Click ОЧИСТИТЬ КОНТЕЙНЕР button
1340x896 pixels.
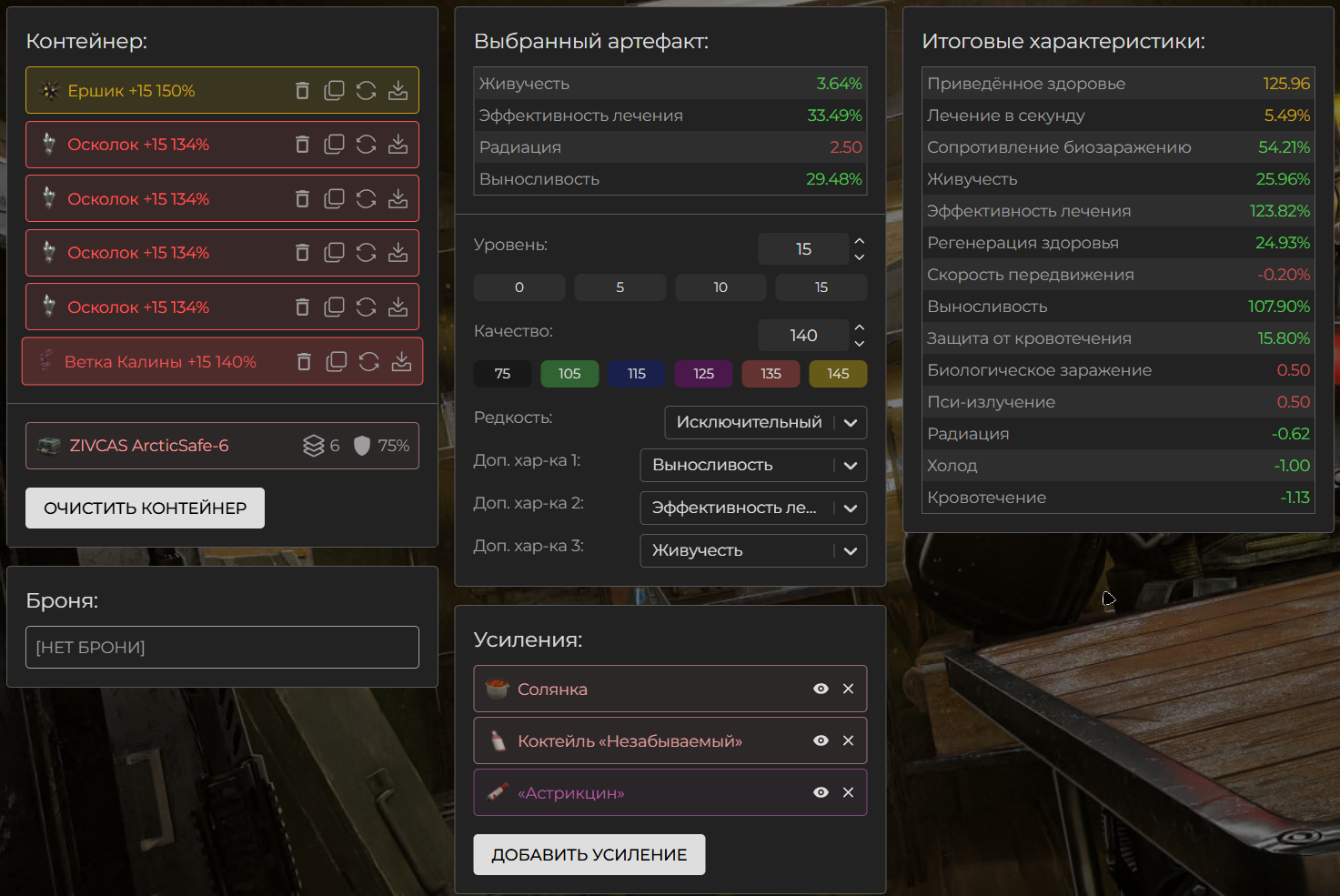click(x=145, y=508)
